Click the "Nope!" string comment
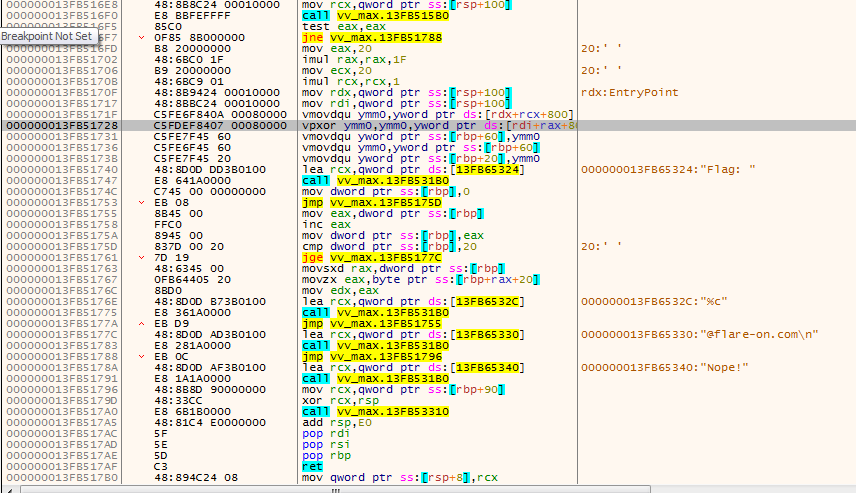856x493 pixels. click(664, 367)
